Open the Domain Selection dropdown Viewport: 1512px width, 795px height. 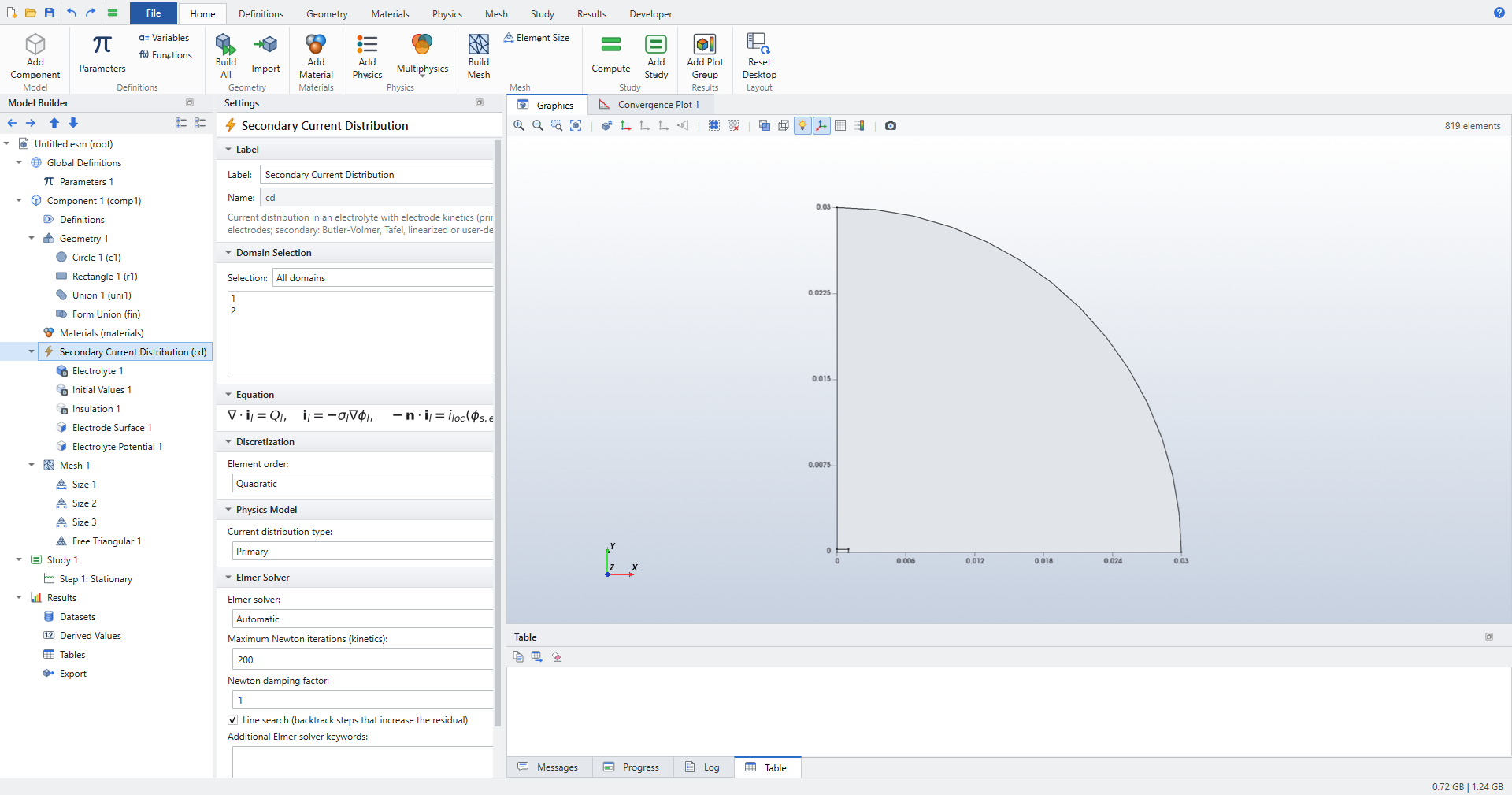click(383, 278)
